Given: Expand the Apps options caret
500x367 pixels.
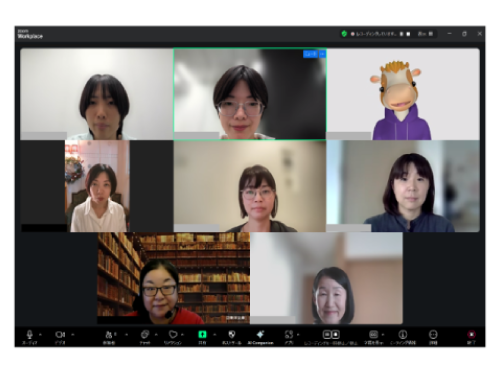Looking at the screenshot, I should (298, 334).
